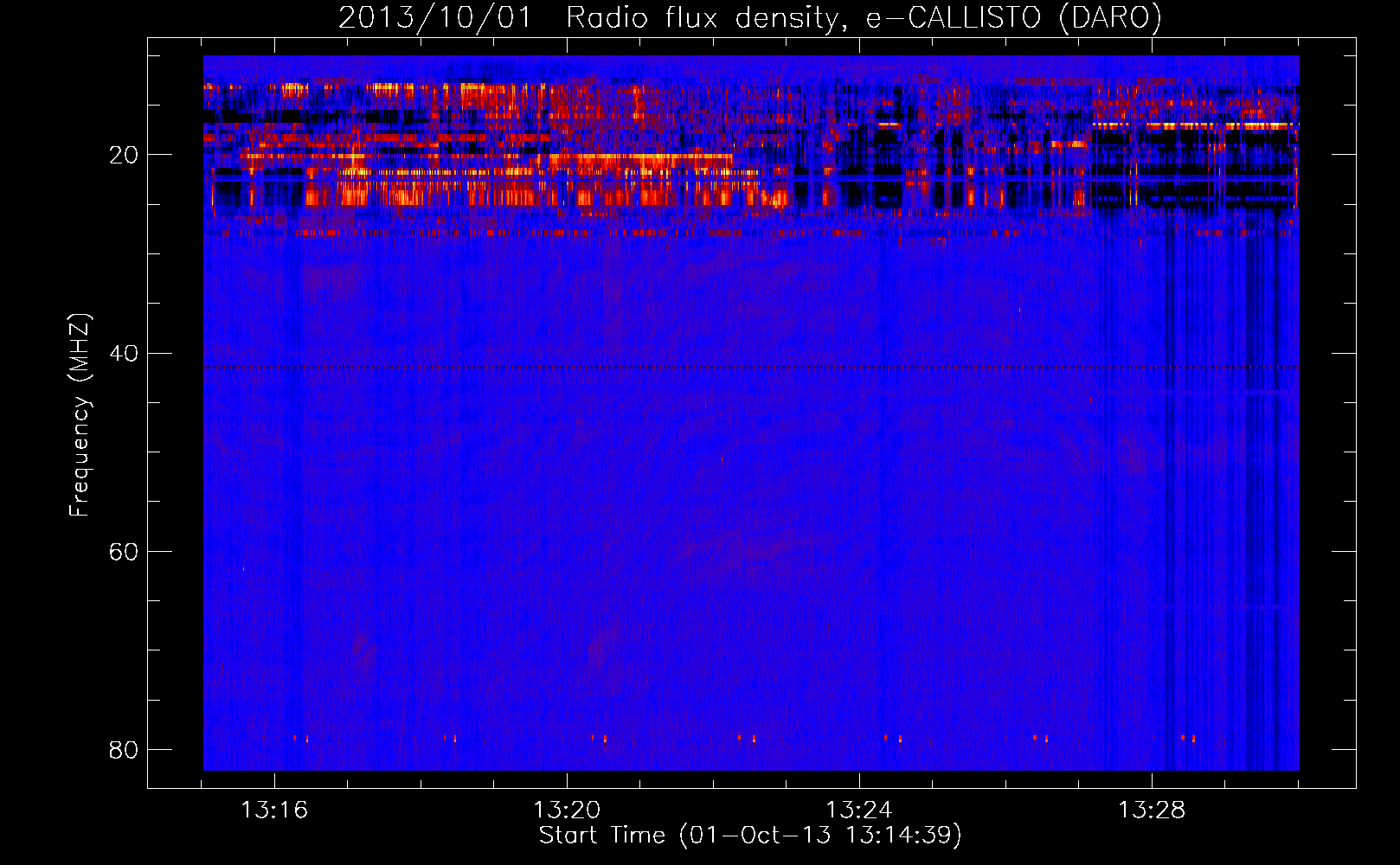Click the '13:20' time tick label
Viewport: 1400px width, 865px height.
[x=567, y=810]
